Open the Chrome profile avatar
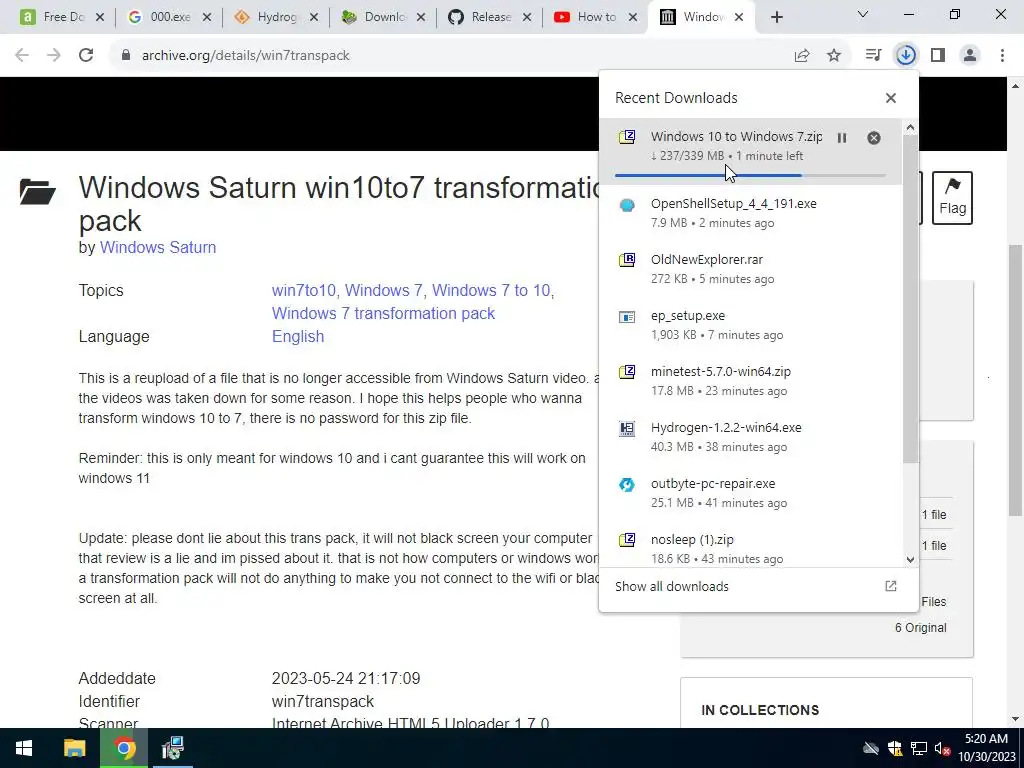The height and width of the screenshot is (768, 1024). click(x=970, y=56)
